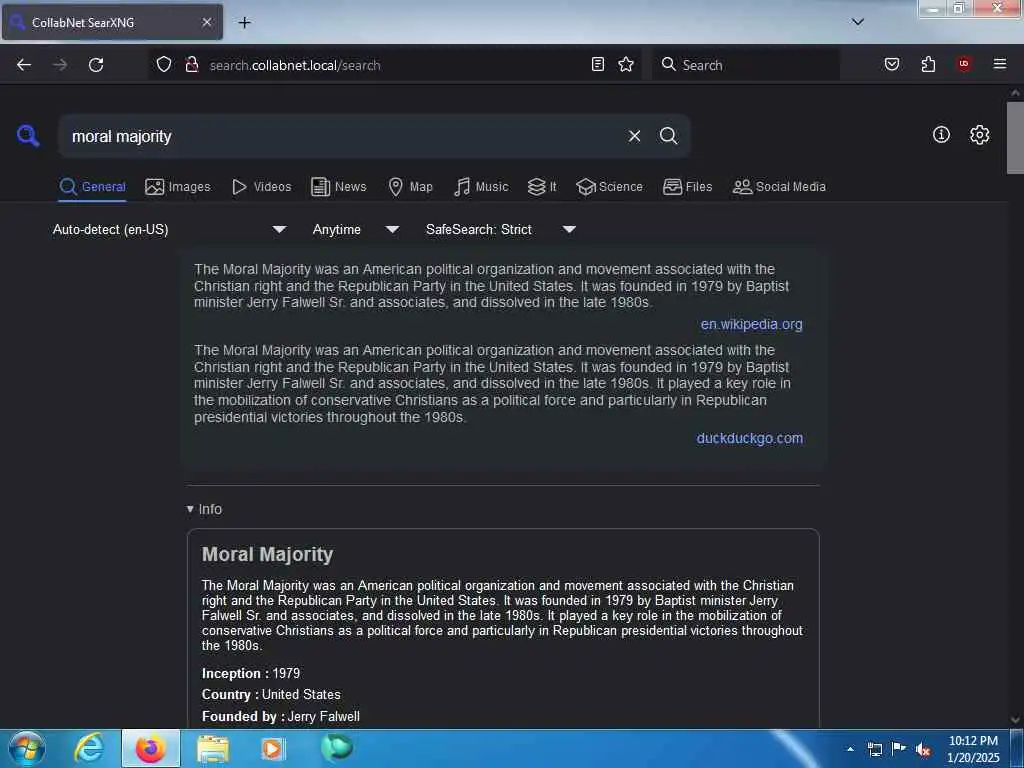The width and height of the screenshot is (1024, 768).
Task: Select the General search tab
Action: tap(92, 187)
